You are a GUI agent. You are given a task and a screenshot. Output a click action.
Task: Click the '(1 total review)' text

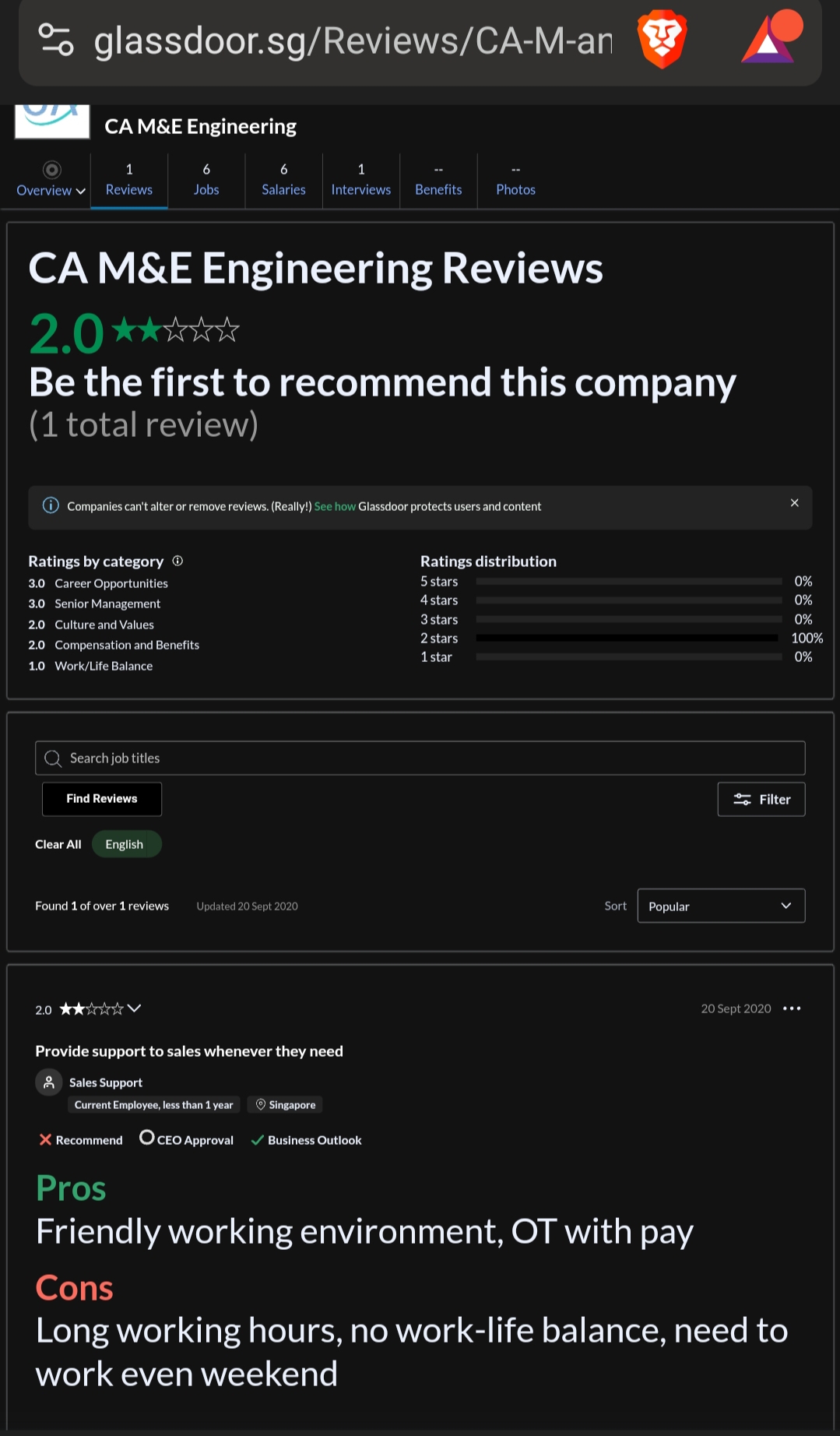(x=143, y=425)
